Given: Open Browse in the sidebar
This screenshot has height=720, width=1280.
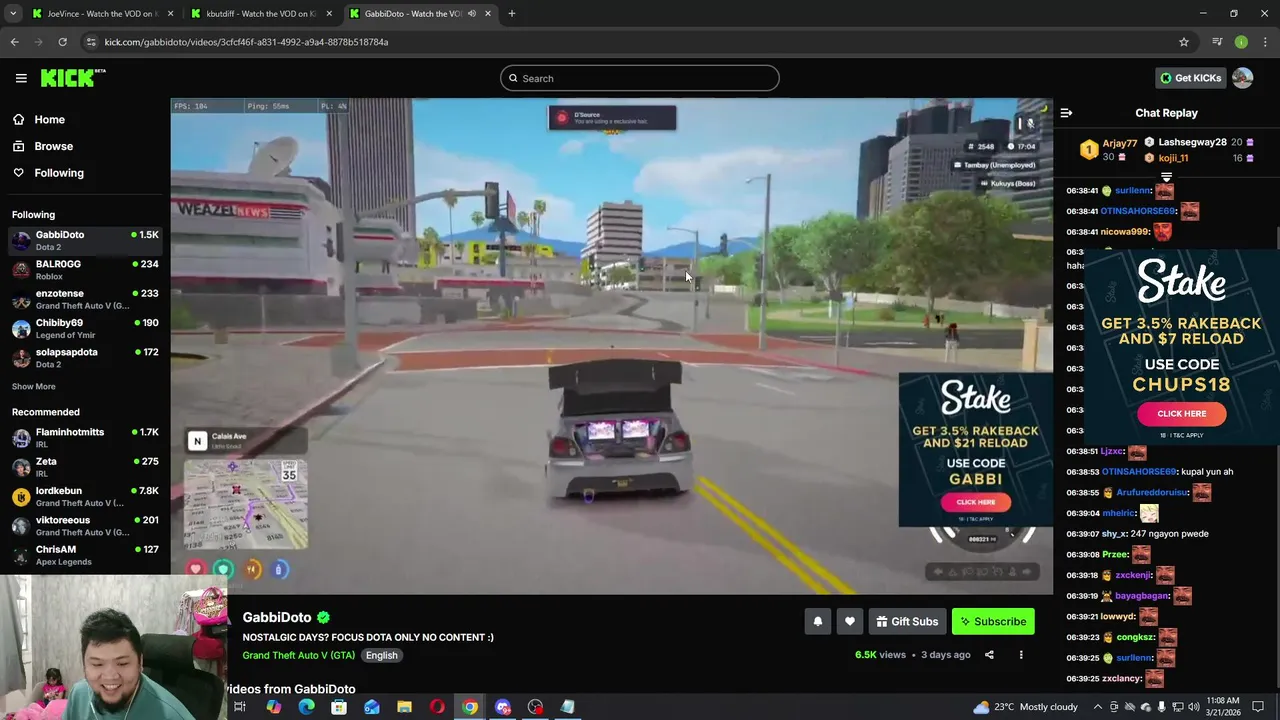Looking at the screenshot, I should pos(53,146).
